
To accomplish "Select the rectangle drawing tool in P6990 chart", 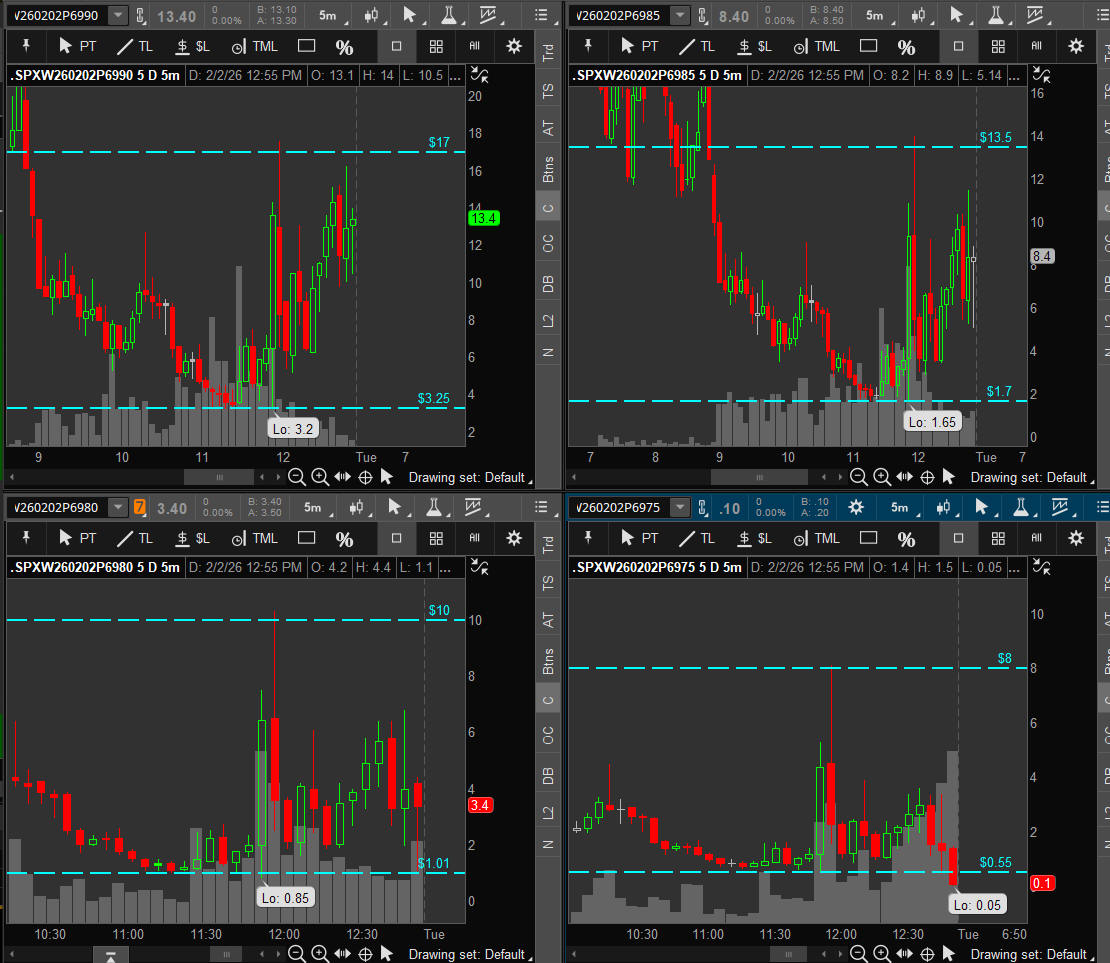I will point(306,46).
